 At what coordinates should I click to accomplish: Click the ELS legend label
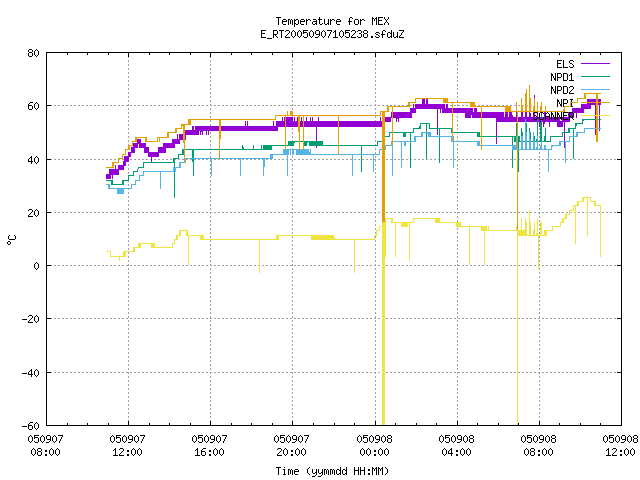[x=565, y=64]
